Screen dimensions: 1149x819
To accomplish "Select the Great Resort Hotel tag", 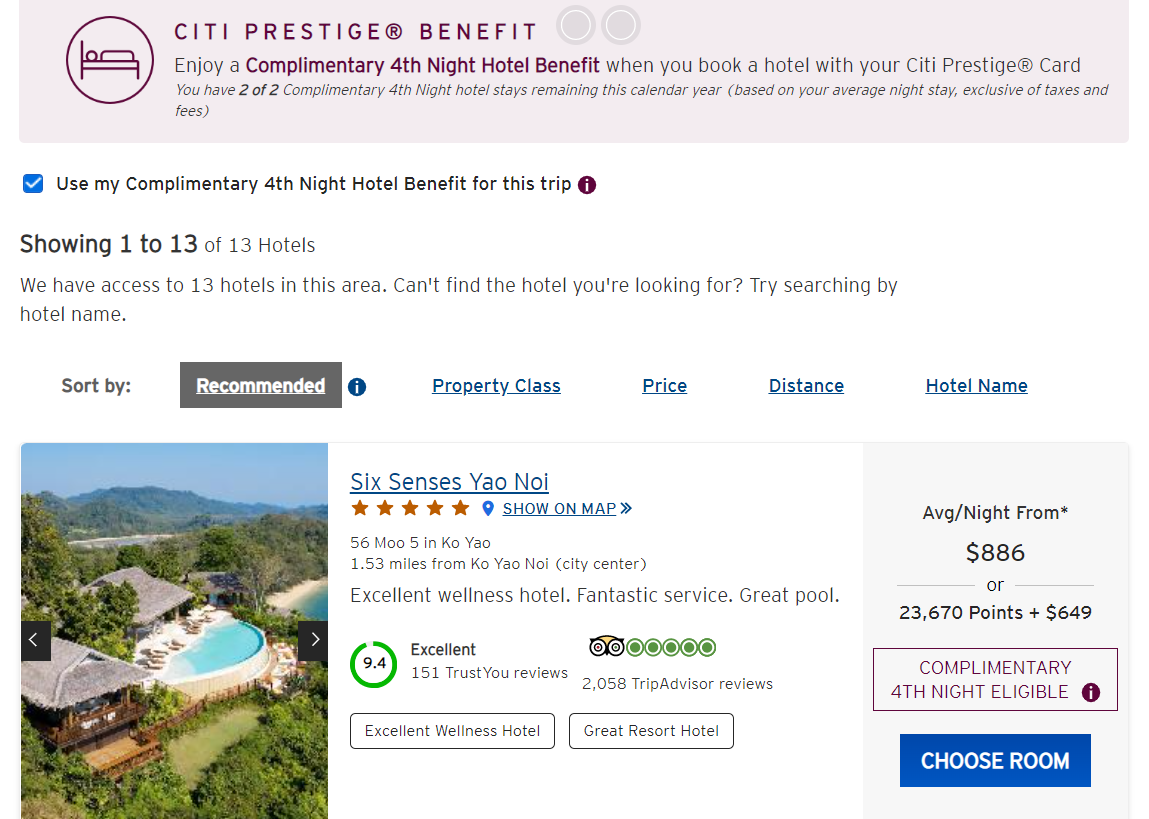I will (651, 731).
